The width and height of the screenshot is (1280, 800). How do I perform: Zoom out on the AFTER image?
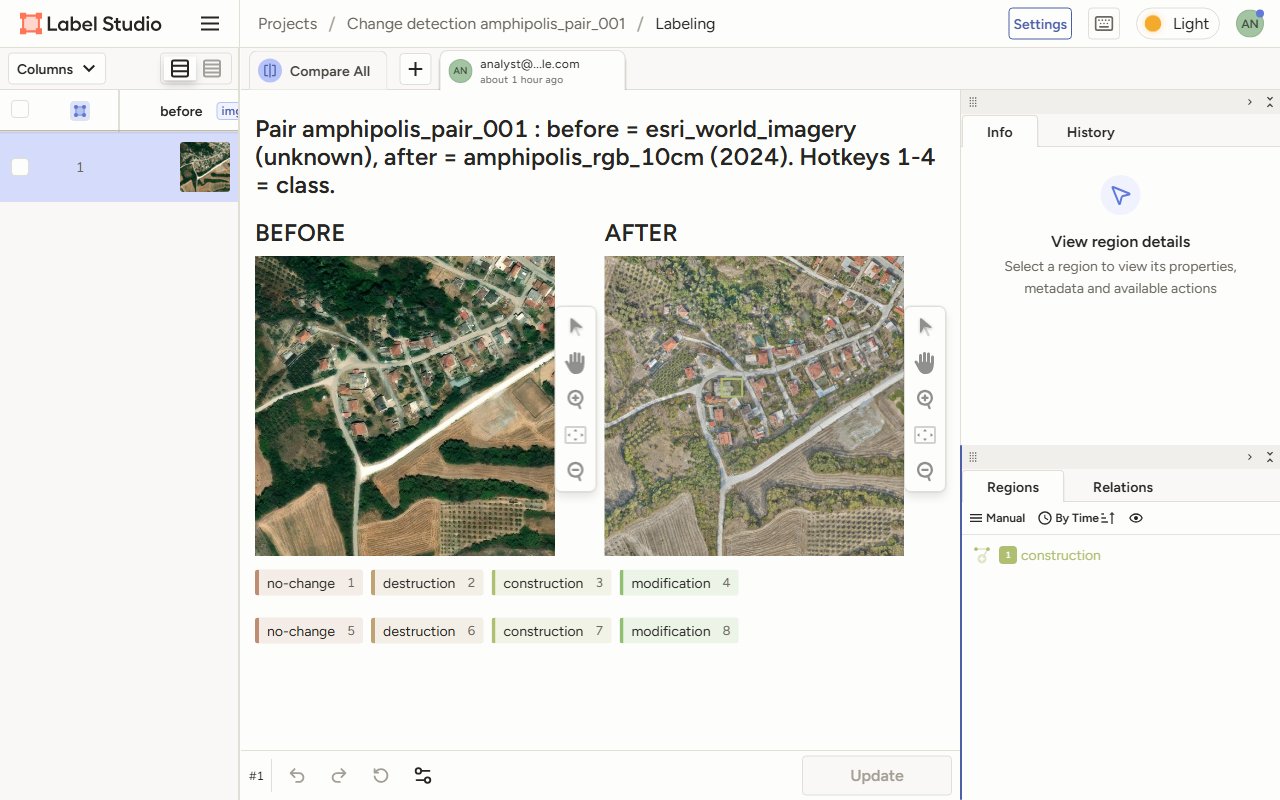925,471
